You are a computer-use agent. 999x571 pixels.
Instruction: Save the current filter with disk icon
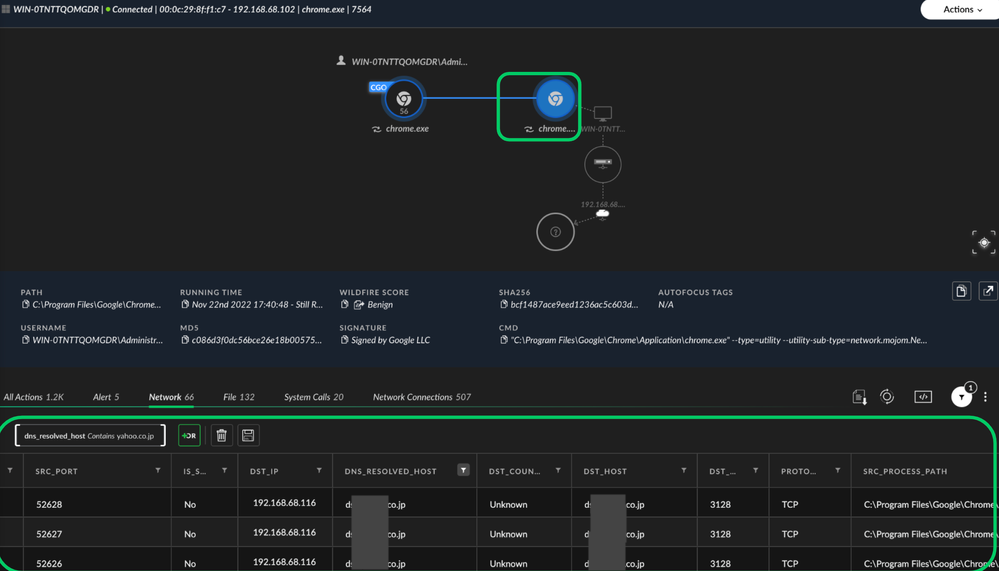click(x=248, y=435)
